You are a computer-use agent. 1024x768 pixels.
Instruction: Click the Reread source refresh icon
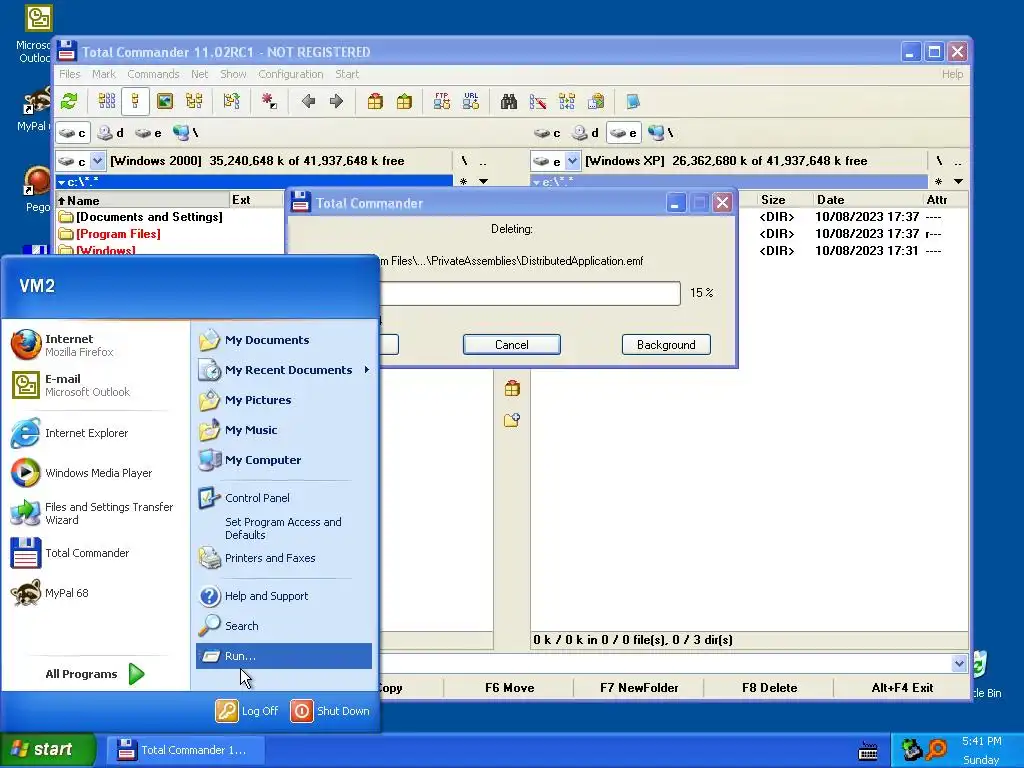click(x=69, y=101)
